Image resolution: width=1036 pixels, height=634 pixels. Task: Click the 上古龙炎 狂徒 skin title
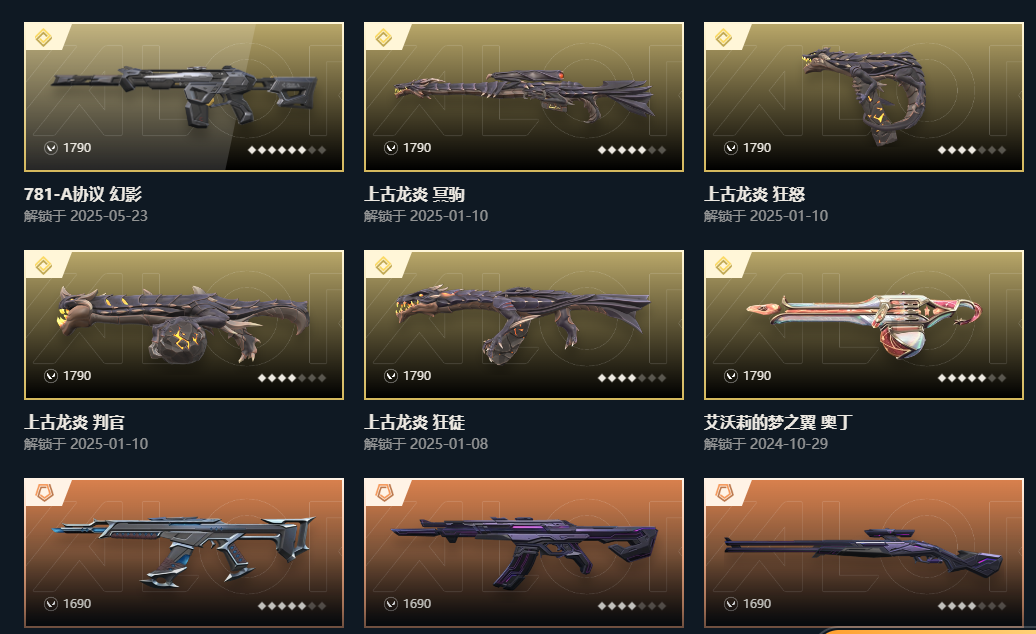(x=414, y=422)
